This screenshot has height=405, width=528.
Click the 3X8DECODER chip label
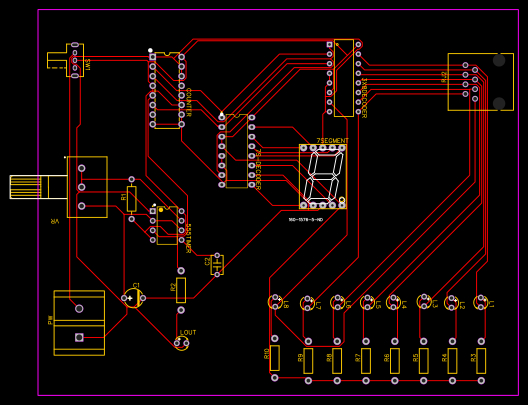point(364,98)
